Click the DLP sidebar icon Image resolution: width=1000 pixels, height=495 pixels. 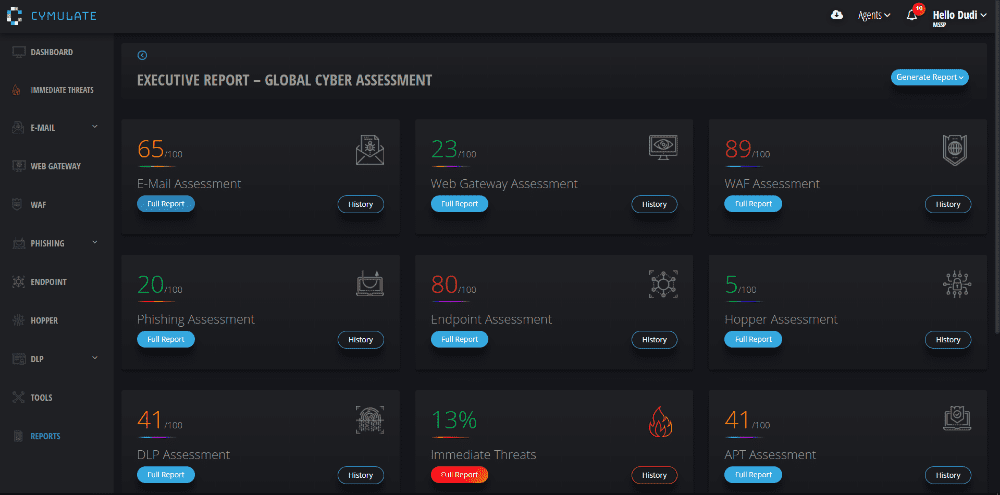coord(18,359)
